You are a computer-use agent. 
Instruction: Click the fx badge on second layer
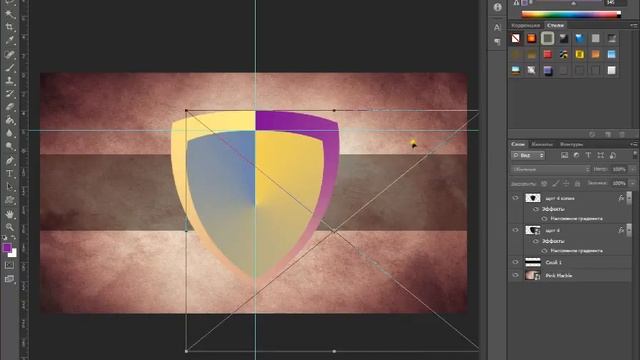coord(621,230)
